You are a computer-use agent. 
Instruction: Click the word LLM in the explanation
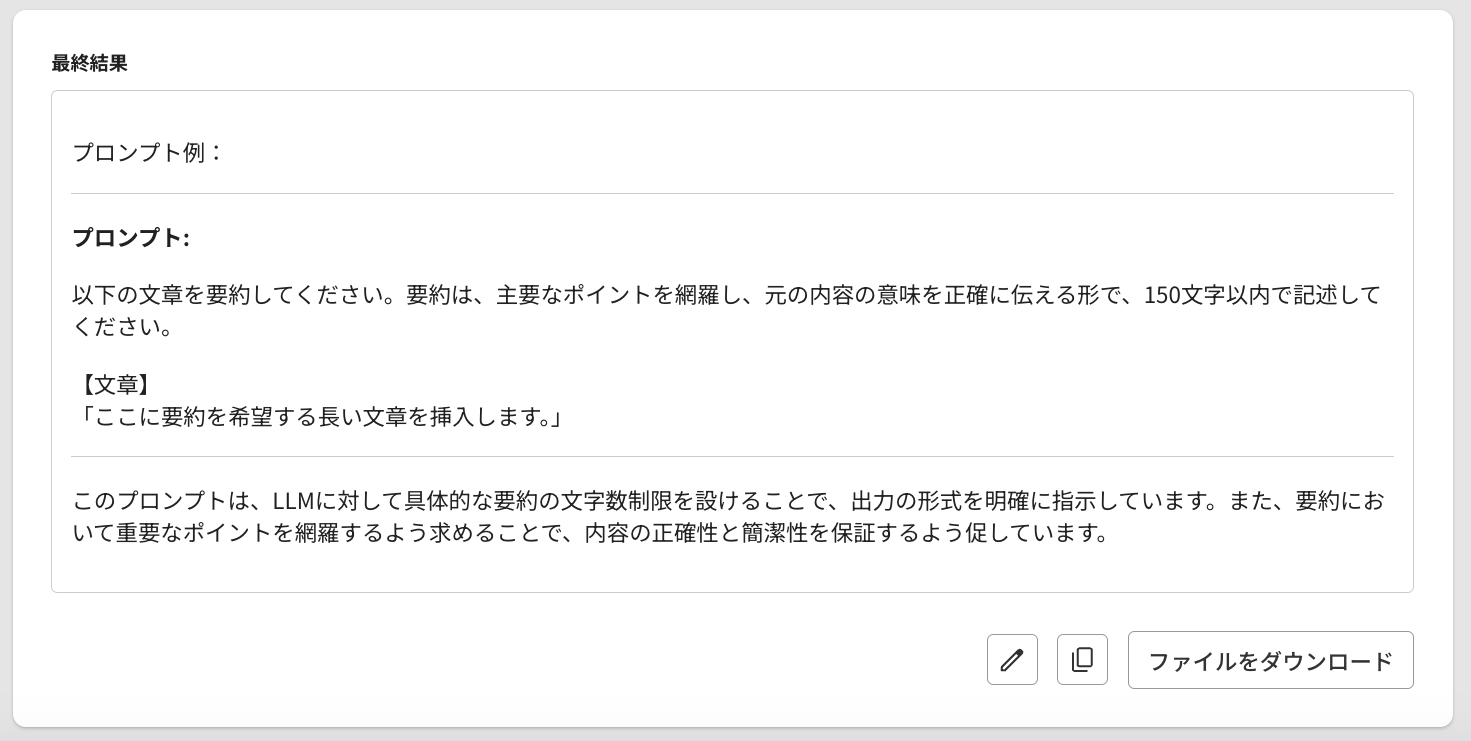(294, 501)
